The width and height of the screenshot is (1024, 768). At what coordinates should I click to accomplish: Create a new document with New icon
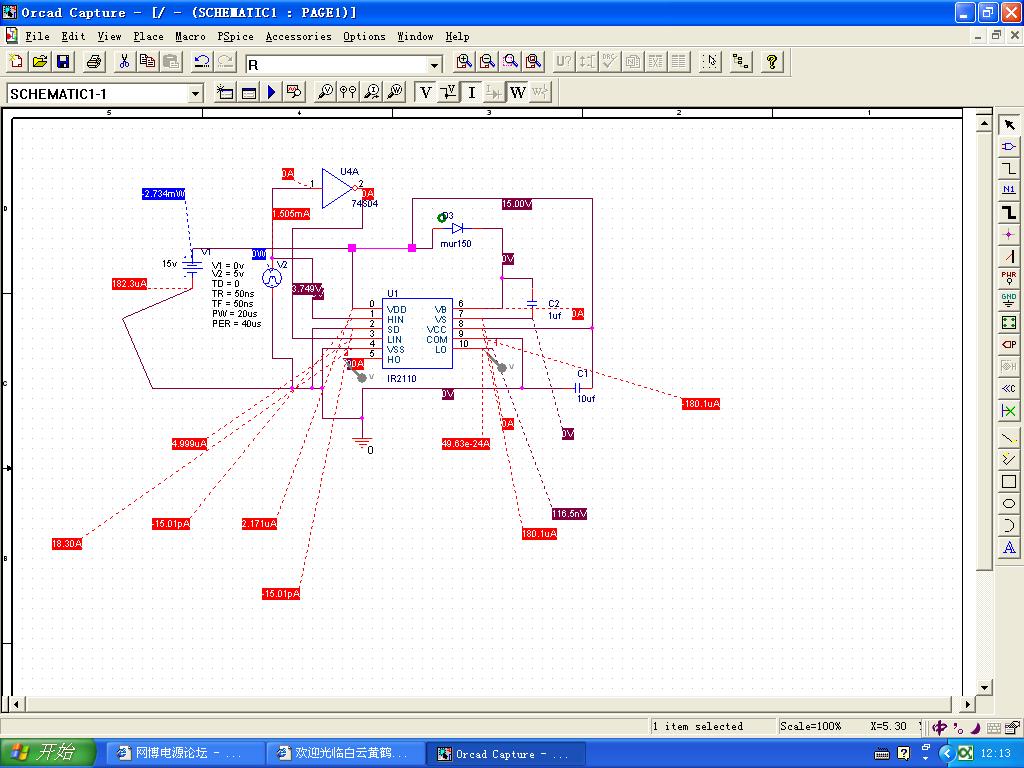16,62
